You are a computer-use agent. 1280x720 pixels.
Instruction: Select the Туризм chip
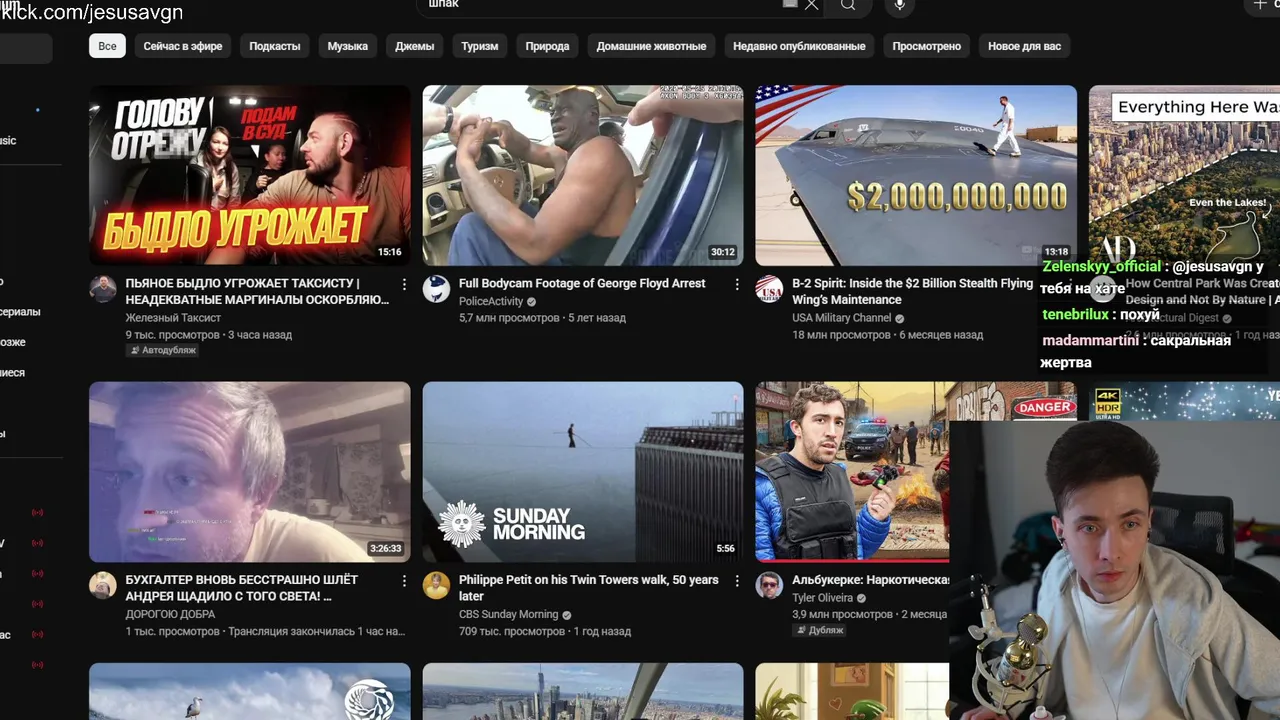(x=480, y=46)
